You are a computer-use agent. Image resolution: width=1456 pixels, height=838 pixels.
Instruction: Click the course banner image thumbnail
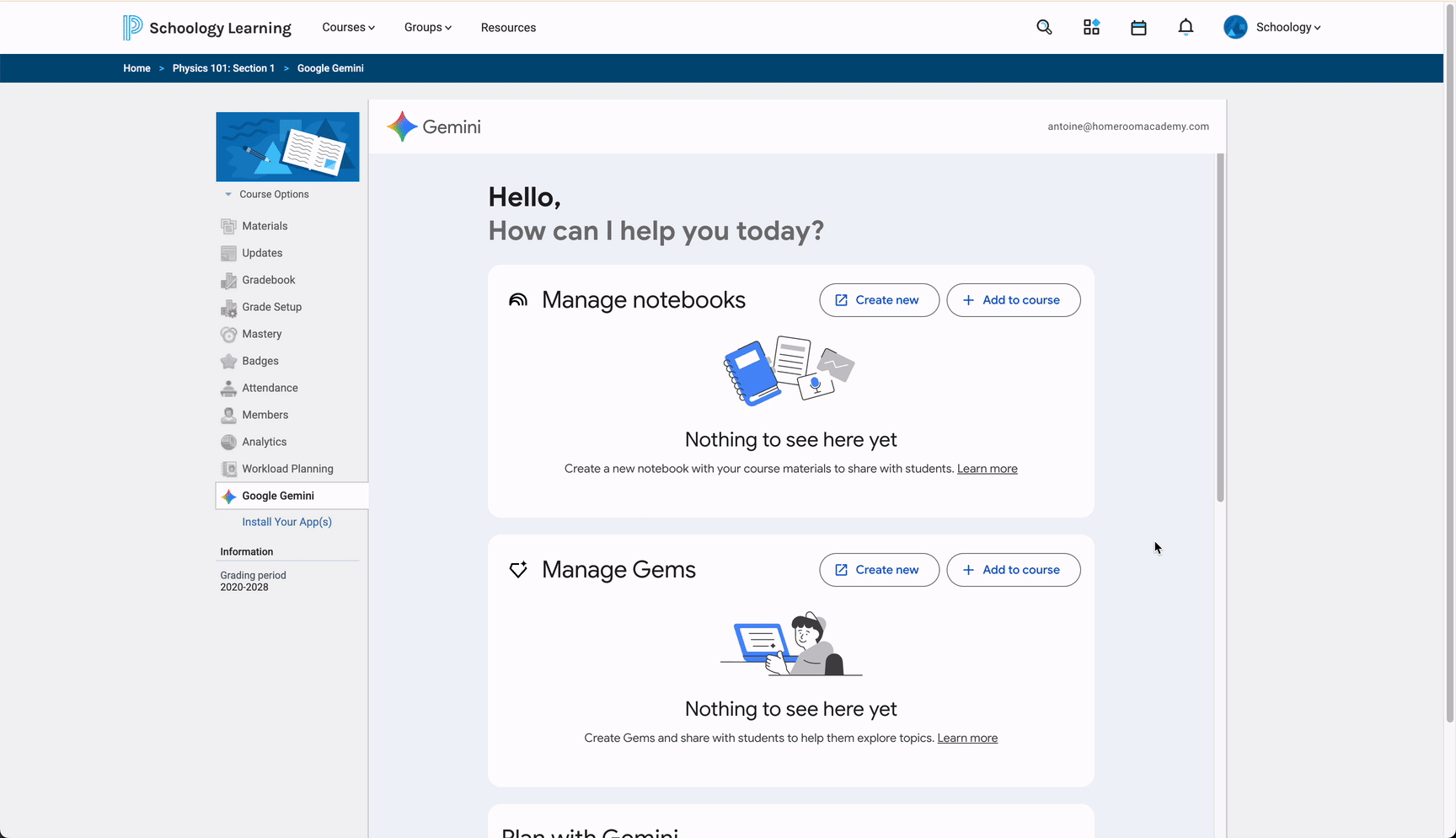(x=287, y=147)
